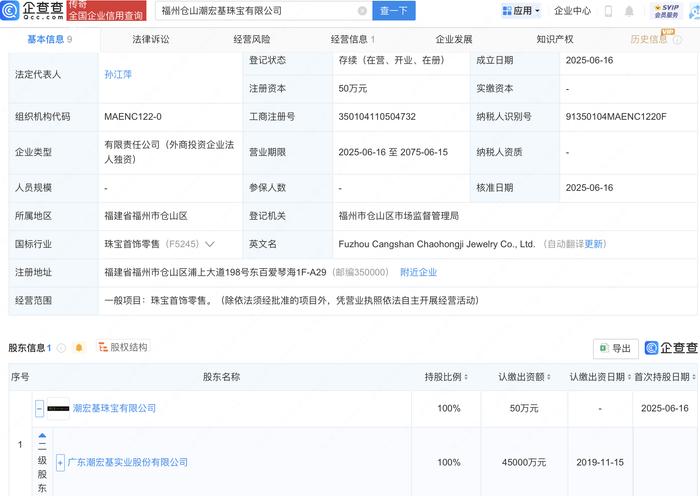700x496 pixels.
Task: Select 营业期限 date range text
Action: click(x=393, y=152)
